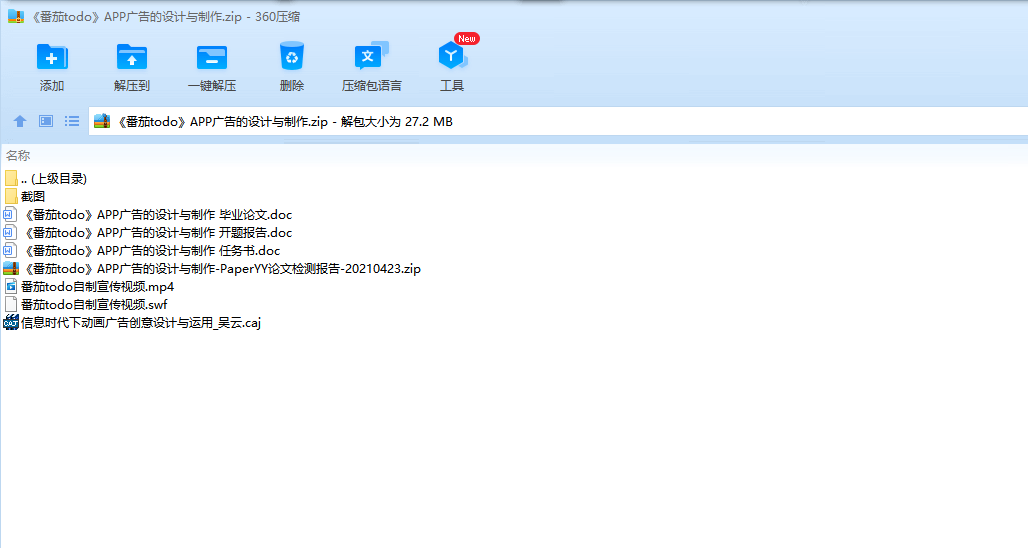Open the 工具 (Tools) icon
This screenshot has width=1028, height=548.
(x=452, y=56)
